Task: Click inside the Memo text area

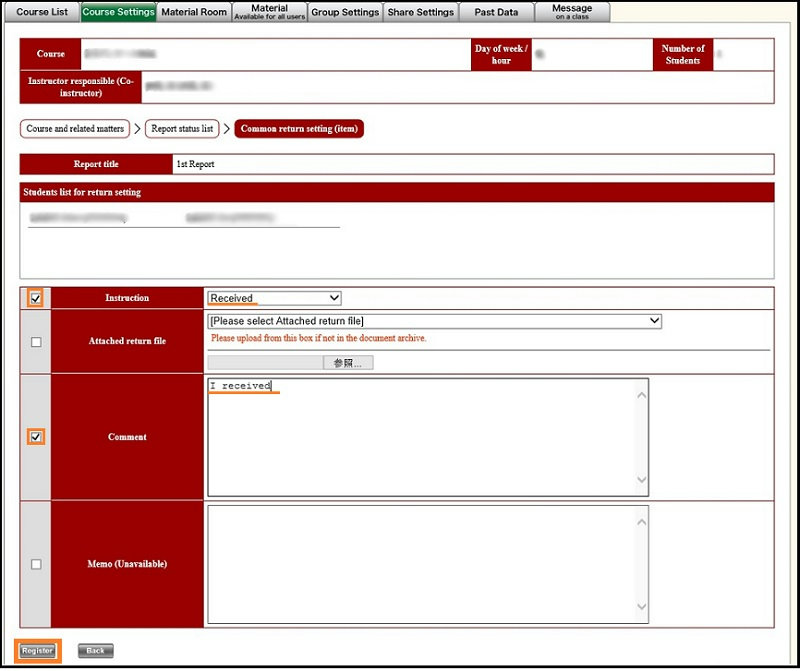Action: click(x=427, y=564)
